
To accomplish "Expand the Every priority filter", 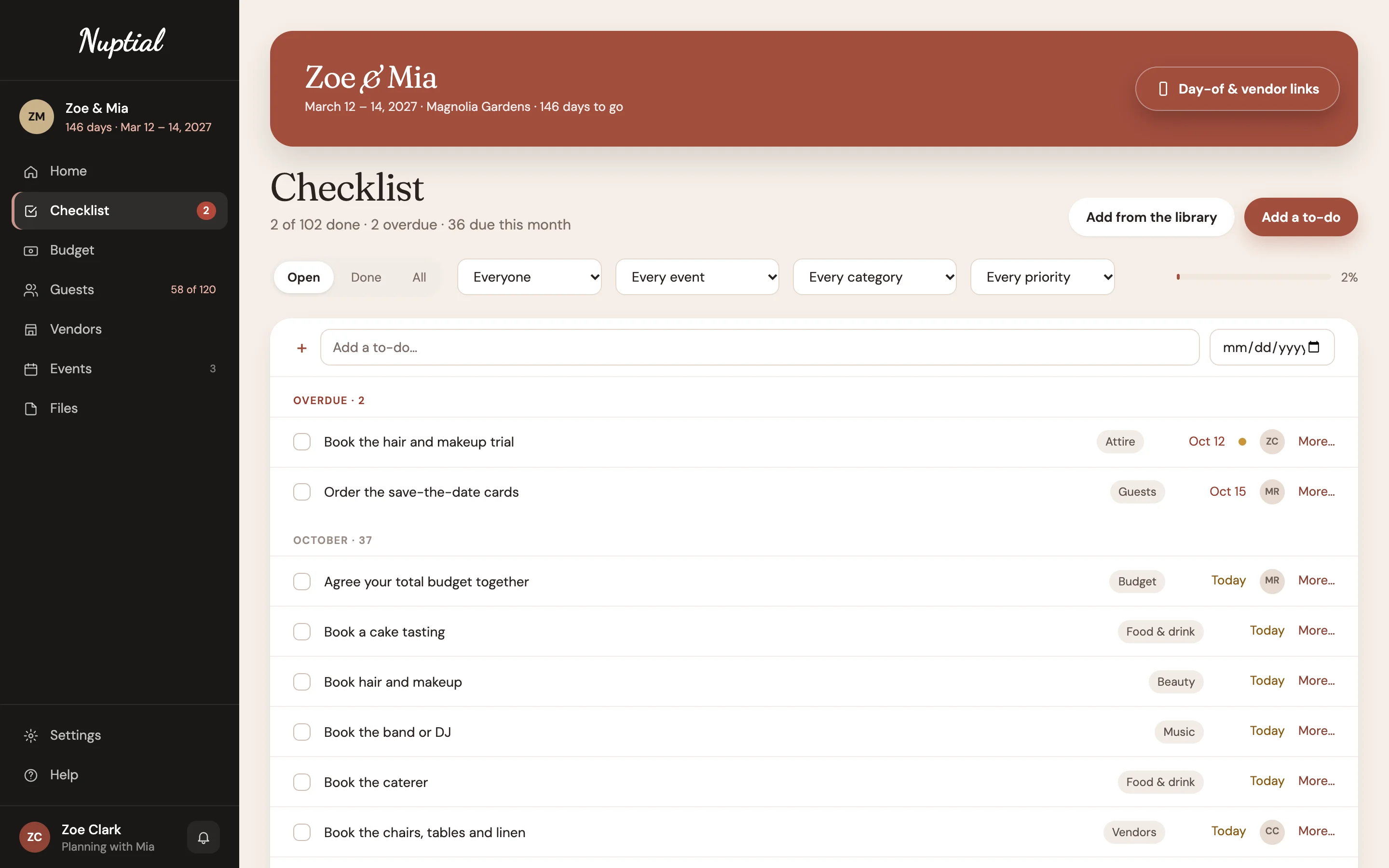I will click(1042, 277).
